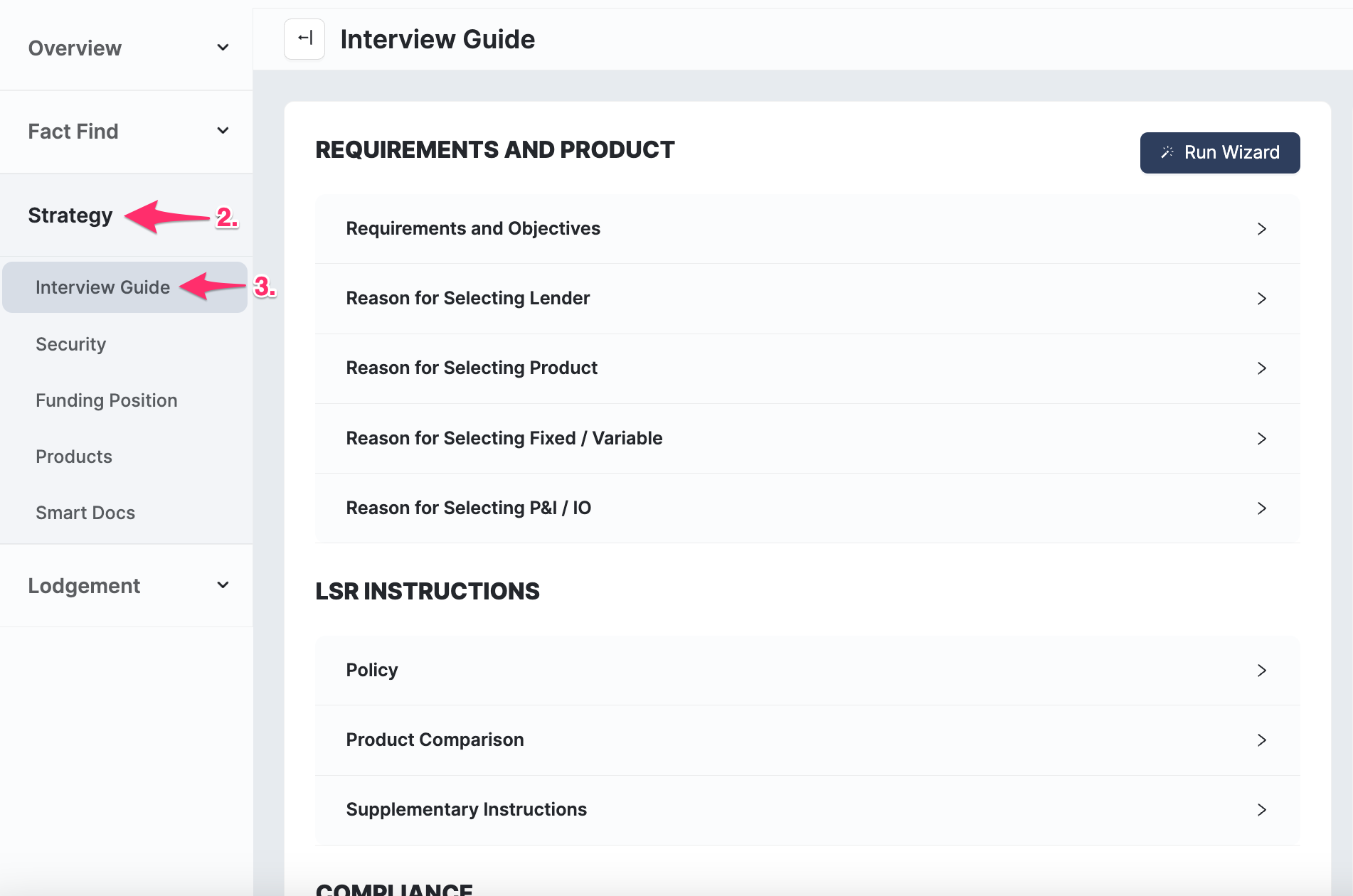Open the Products sidebar item

[x=74, y=457]
